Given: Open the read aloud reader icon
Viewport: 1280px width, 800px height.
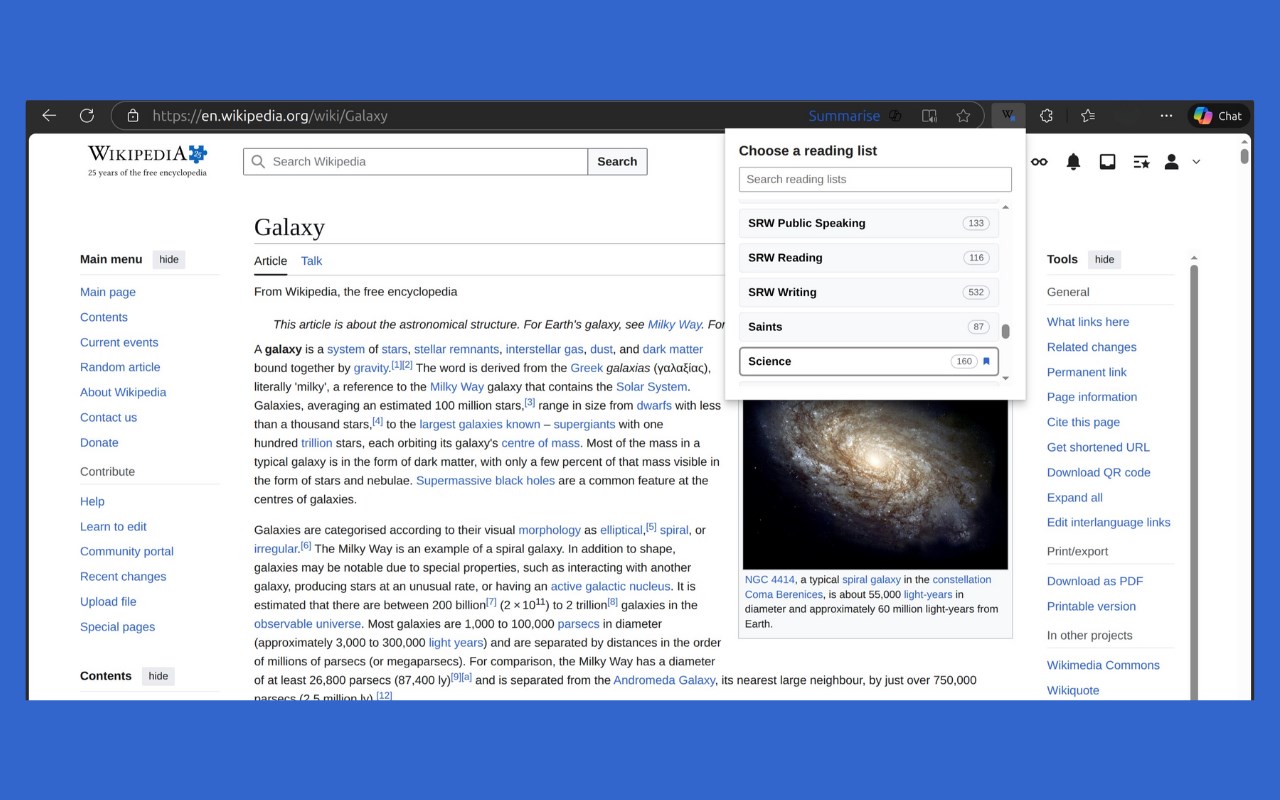Looking at the screenshot, I should coord(929,116).
